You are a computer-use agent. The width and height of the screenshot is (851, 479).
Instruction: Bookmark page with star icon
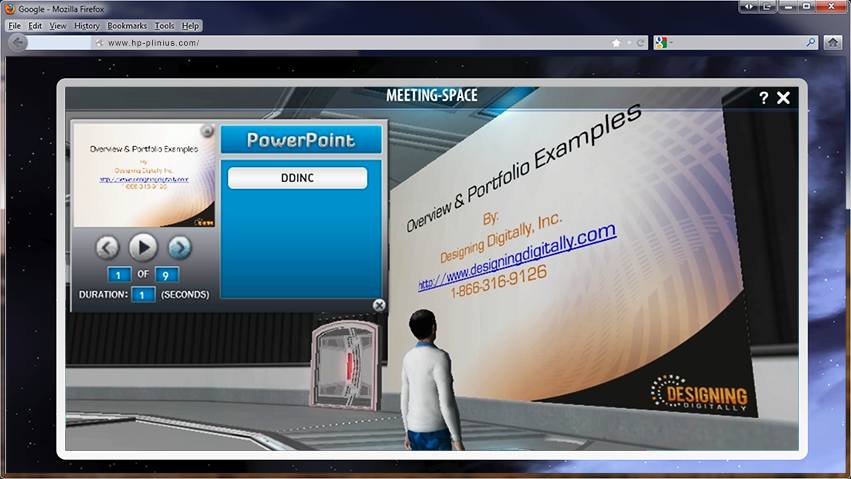pyautogui.click(x=616, y=42)
